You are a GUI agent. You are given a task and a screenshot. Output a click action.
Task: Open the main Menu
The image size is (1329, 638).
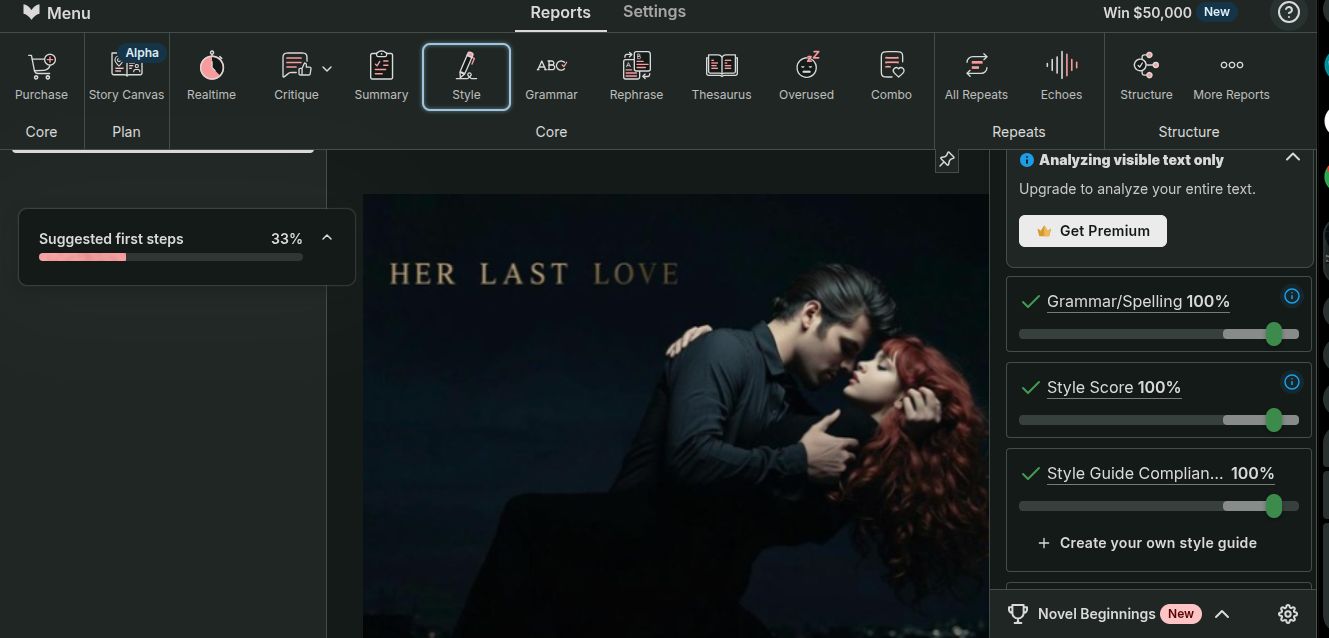coord(57,13)
